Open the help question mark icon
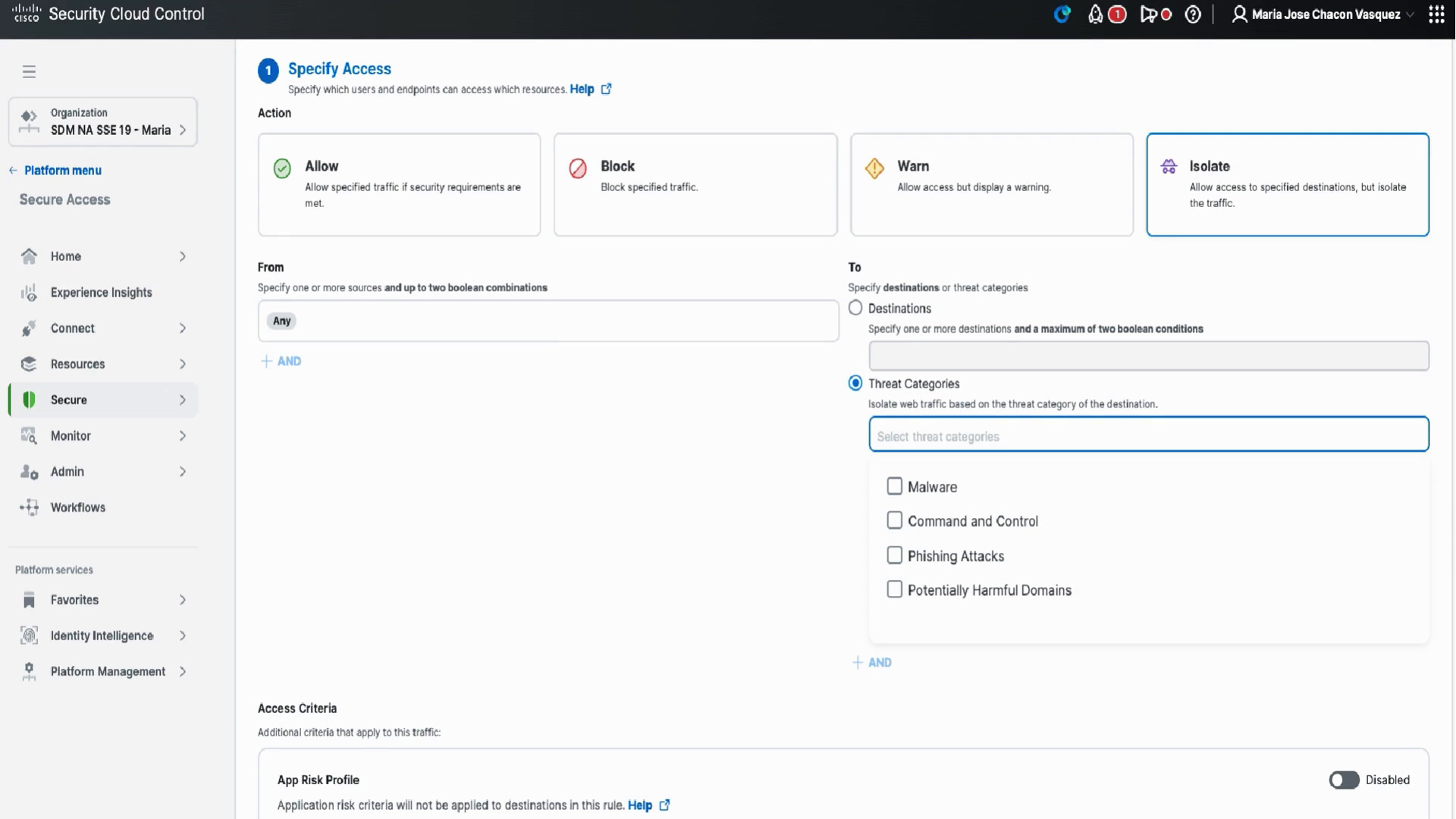Image resolution: width=1456 pixels, height=819 pixels. 1193,14
